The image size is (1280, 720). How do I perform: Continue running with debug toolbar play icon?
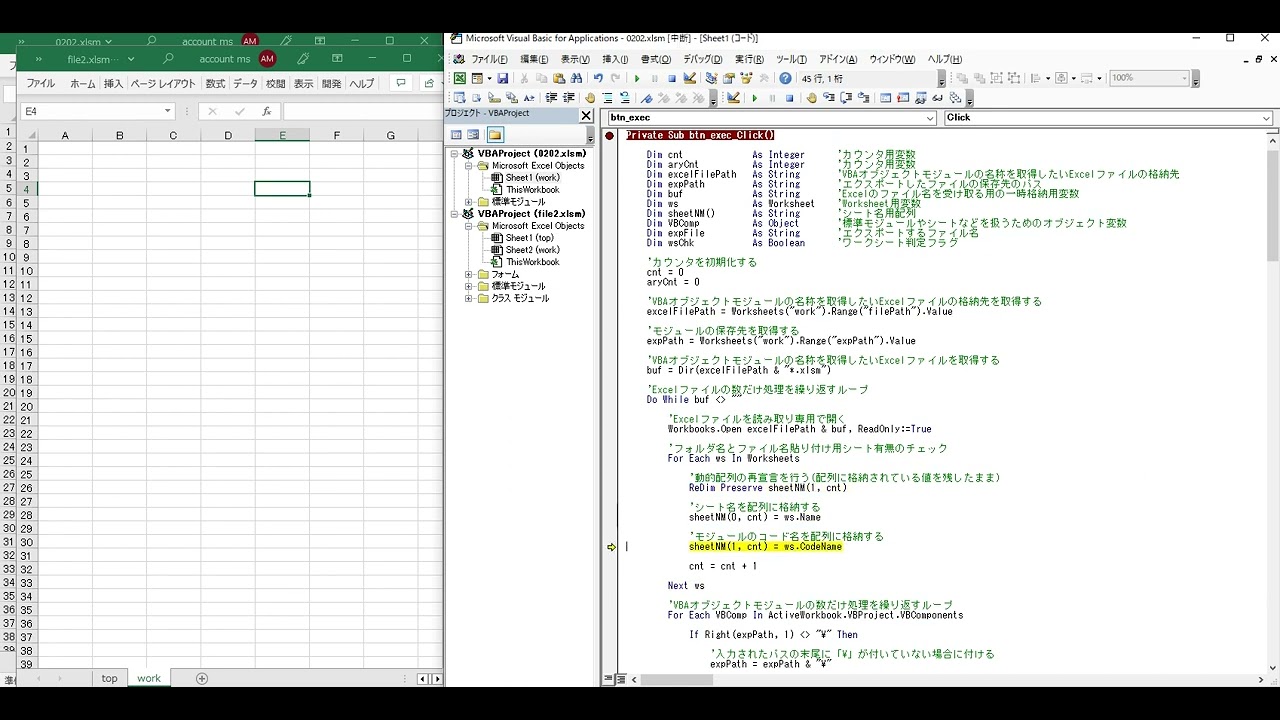click(x=754, y=98)
